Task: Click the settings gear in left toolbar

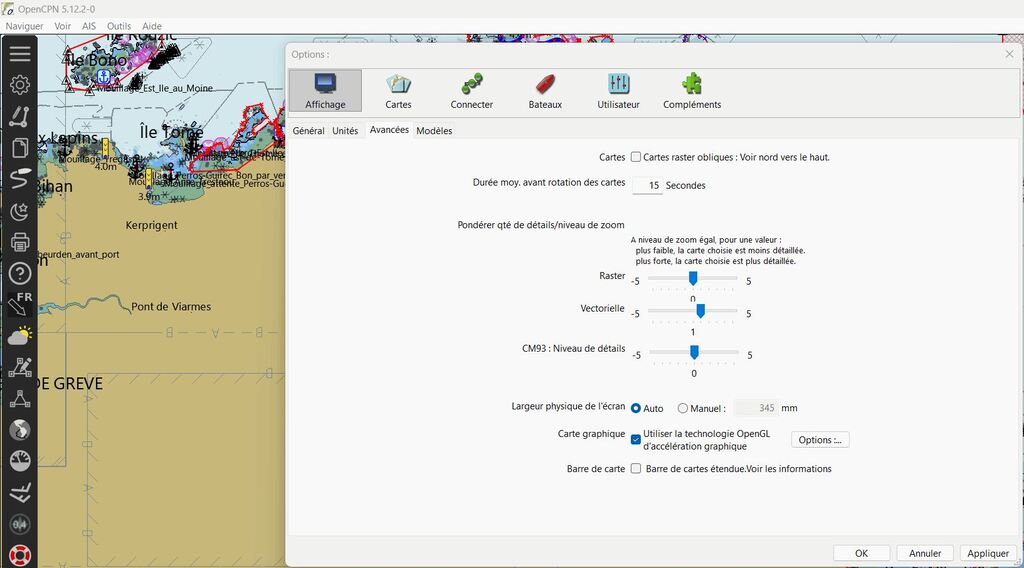Action: click(19, 86)
